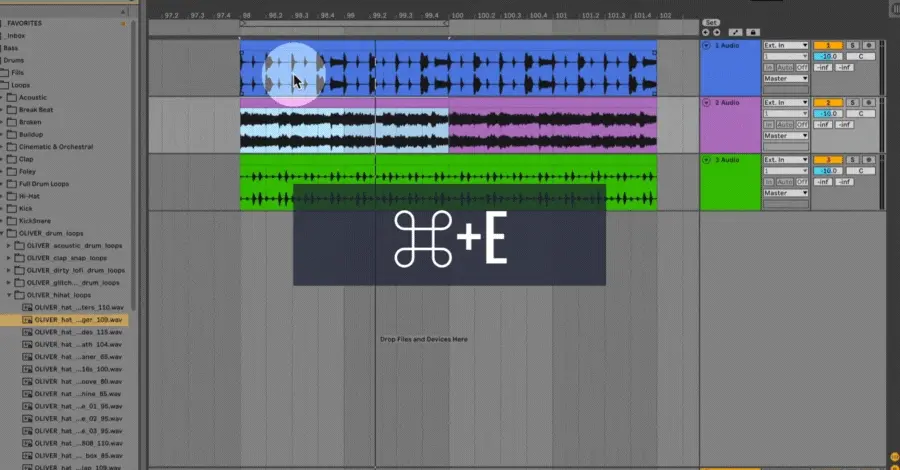
Task: Select the 2 Audio track header
Action: point(730,125)
